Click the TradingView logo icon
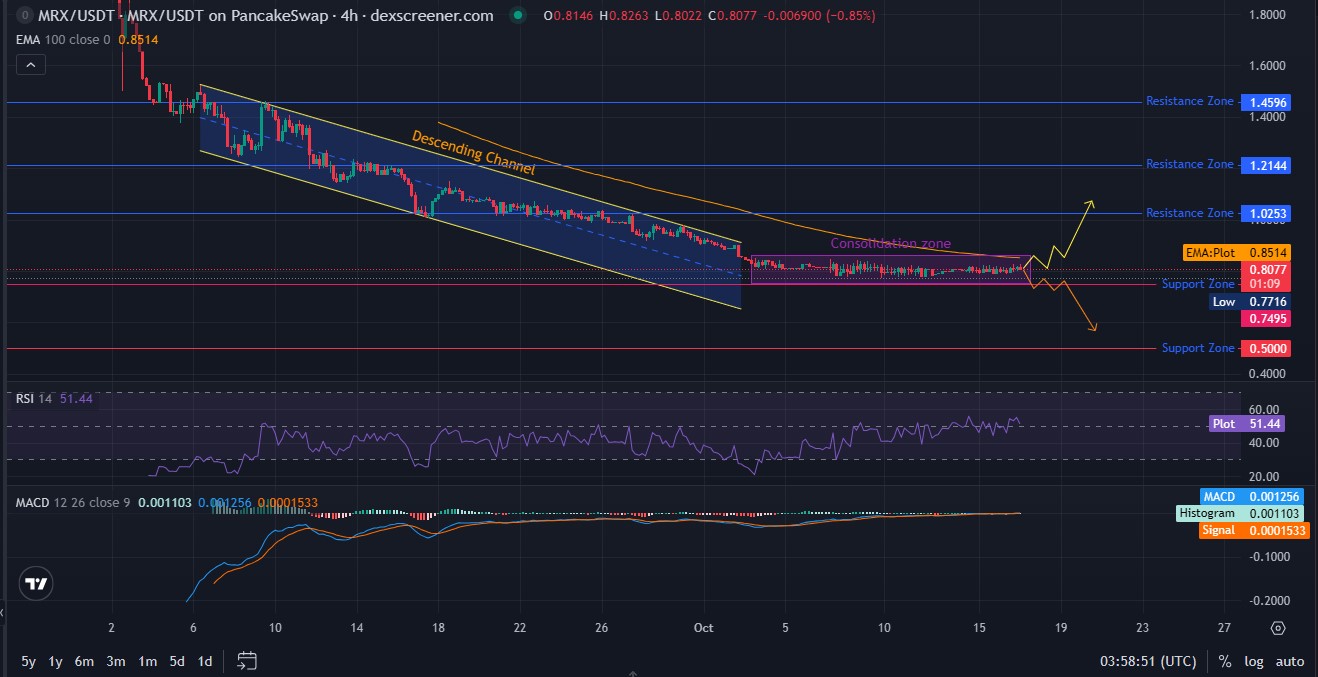The height and width of the screenshot is (677, 1318). (x=35, y=584)
